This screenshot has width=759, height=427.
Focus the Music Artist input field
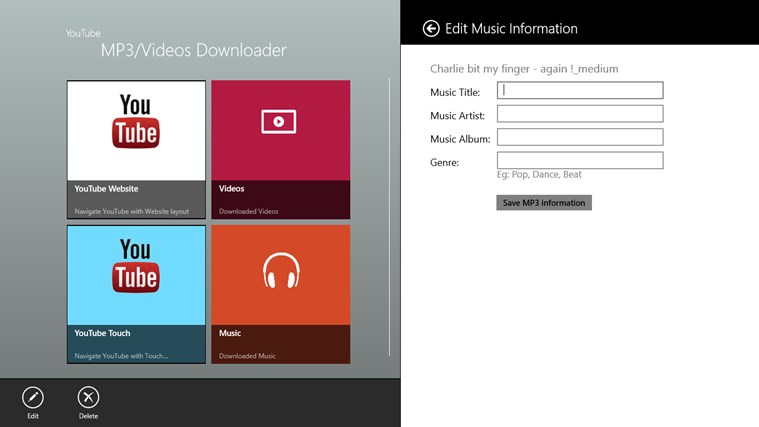[580, 114]
